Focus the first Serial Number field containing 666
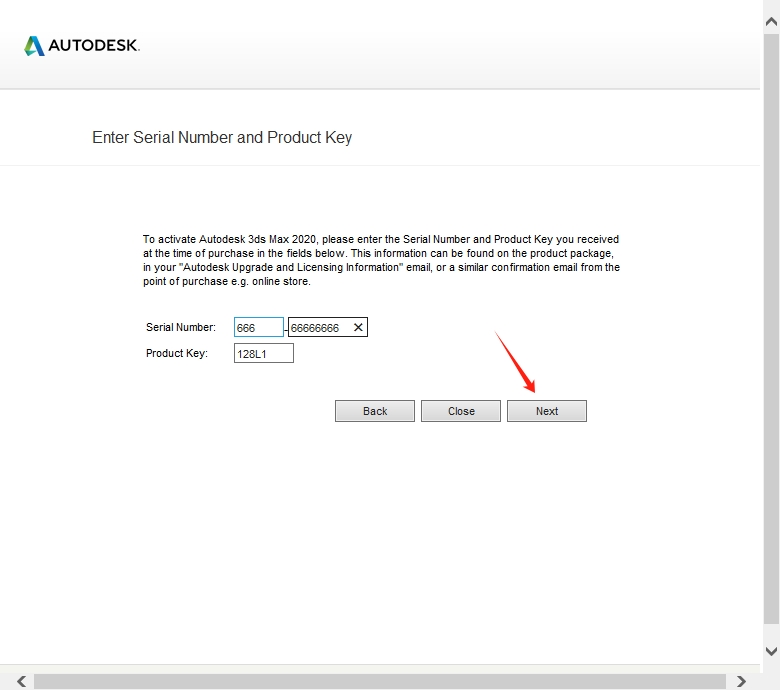The width and height of the screenshot is (780, 690). click(258, 327)
